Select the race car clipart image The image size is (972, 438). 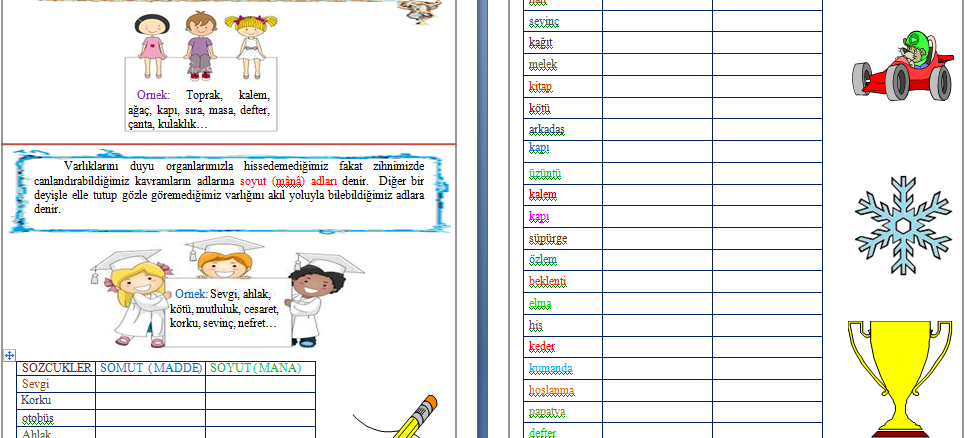[x=901, y=73]
